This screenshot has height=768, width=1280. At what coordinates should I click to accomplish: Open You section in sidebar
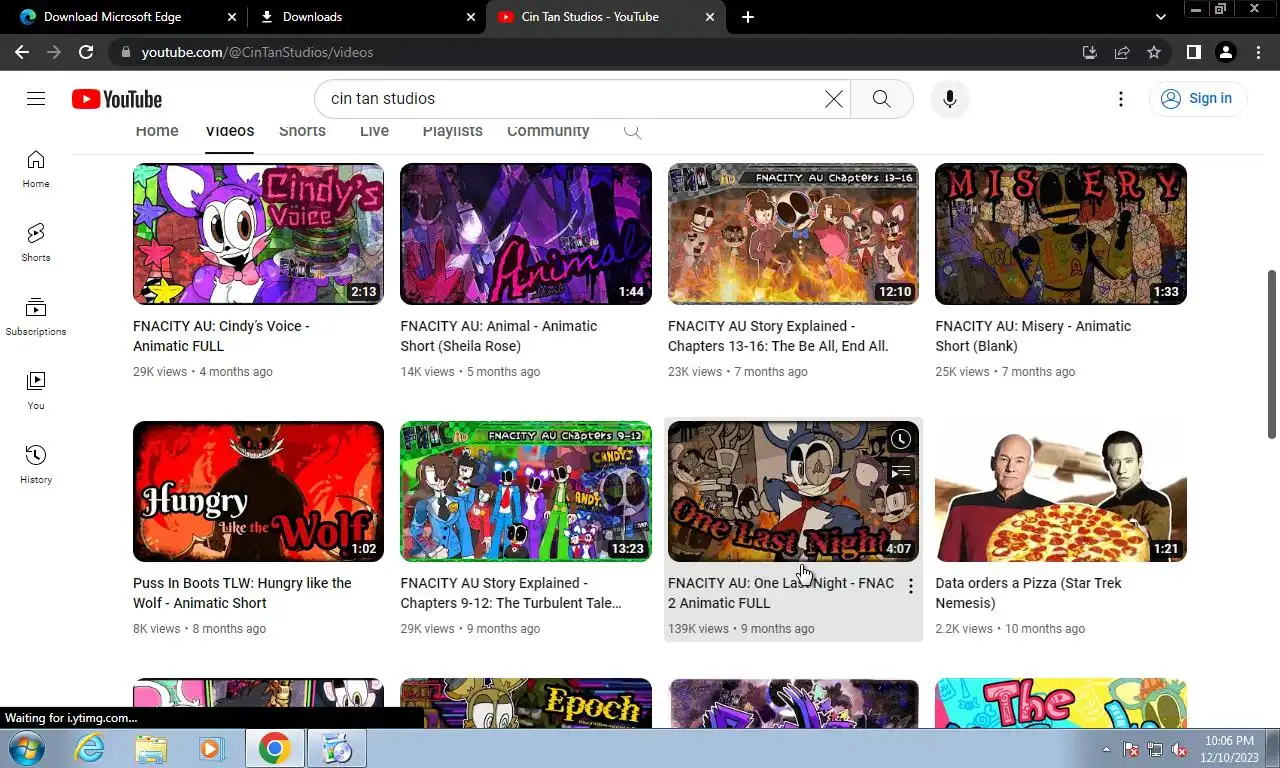tap(36, 391)
